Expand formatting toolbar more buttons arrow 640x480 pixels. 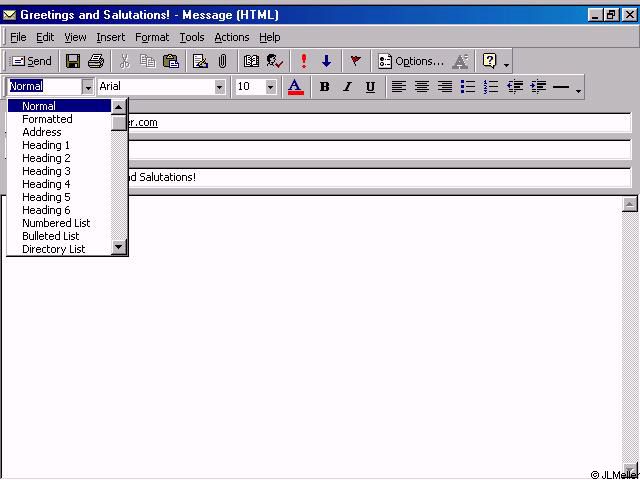[578, 91]
